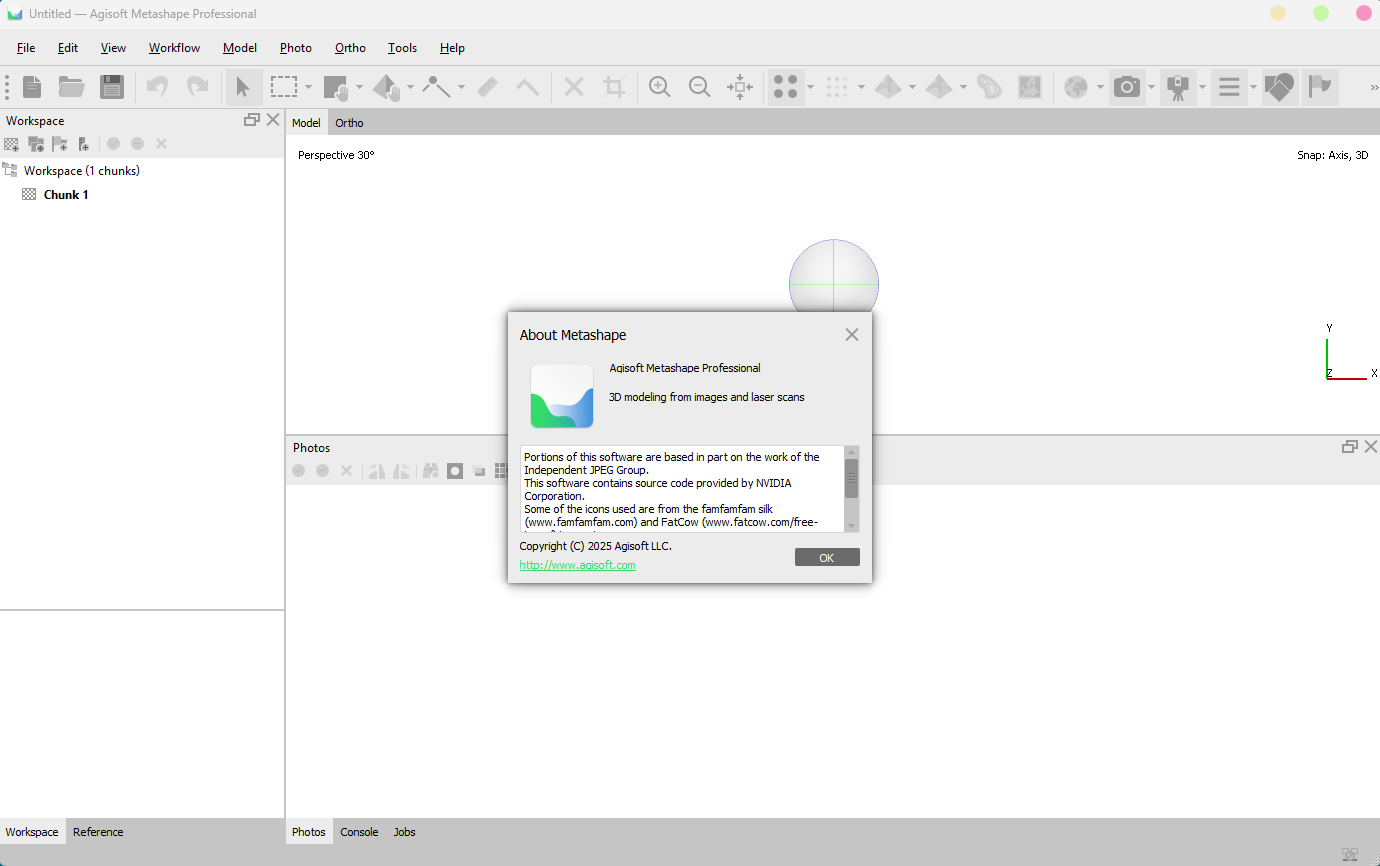The width and height of the screenshot is (1380, 866).
Task: Open the Draw Polyline tool dropdown arrow
Action: pyautogui.click(x=461, y=87)
